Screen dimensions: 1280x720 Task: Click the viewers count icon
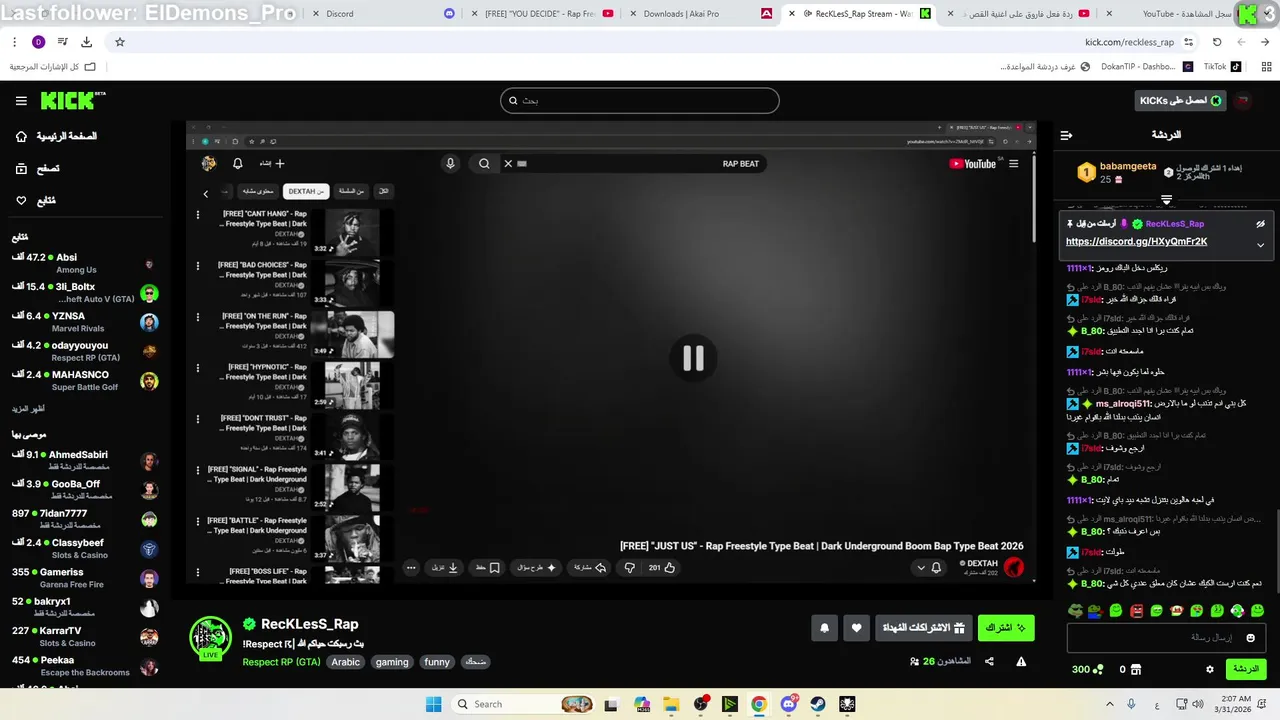point(914,661)
